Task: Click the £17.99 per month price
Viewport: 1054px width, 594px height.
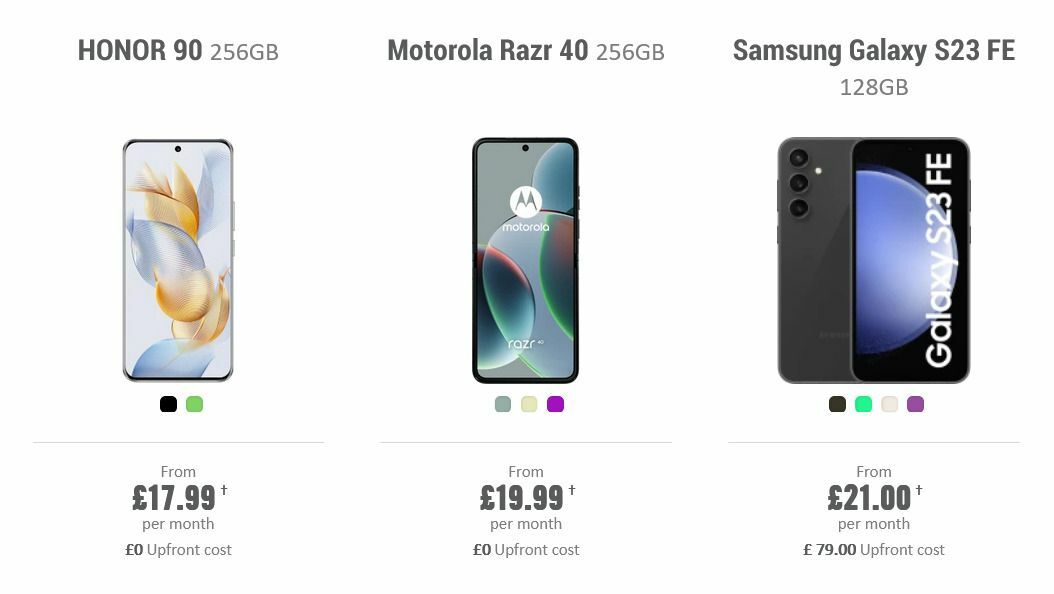Action: (171, 497)
